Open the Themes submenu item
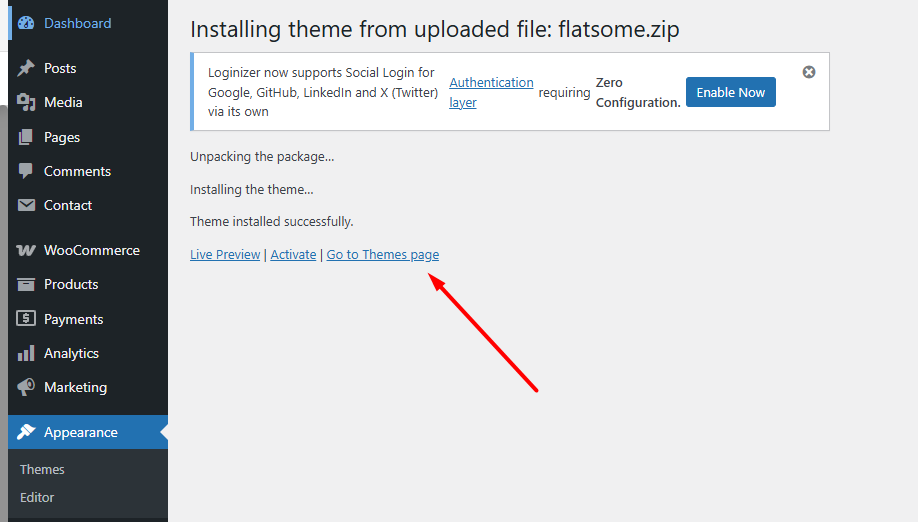The image size is (918, 522). [x=42, y=469]
